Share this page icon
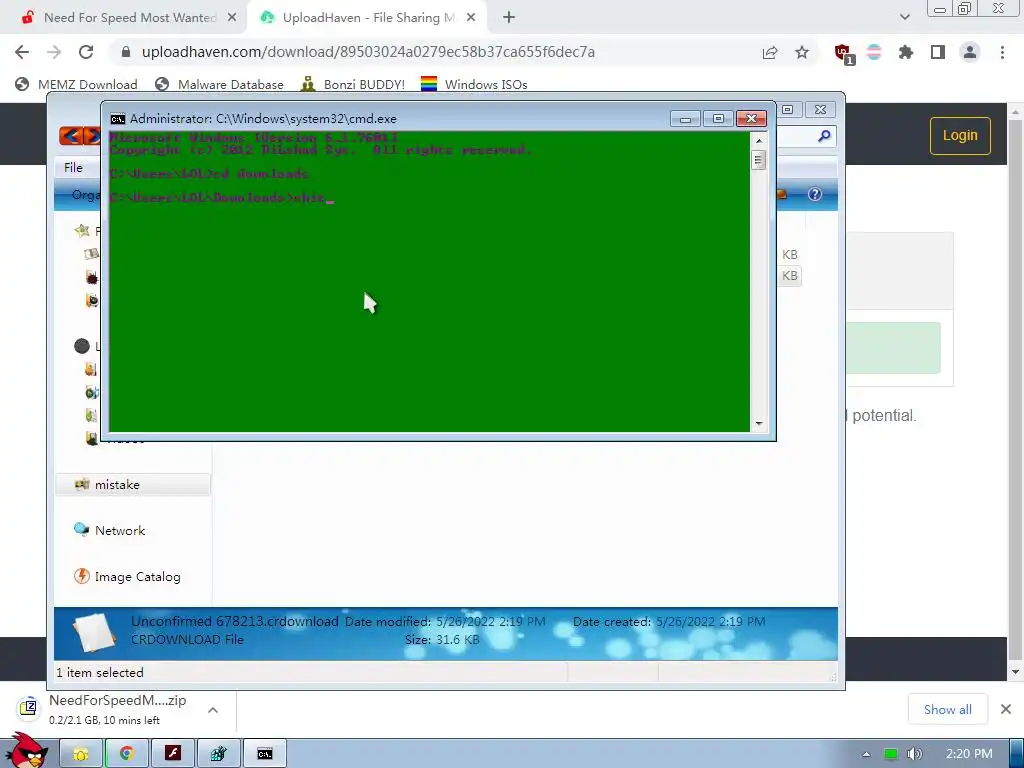The height and width of the screenshot is (768, 1024). pyautogui.click(x=770, y=52)
